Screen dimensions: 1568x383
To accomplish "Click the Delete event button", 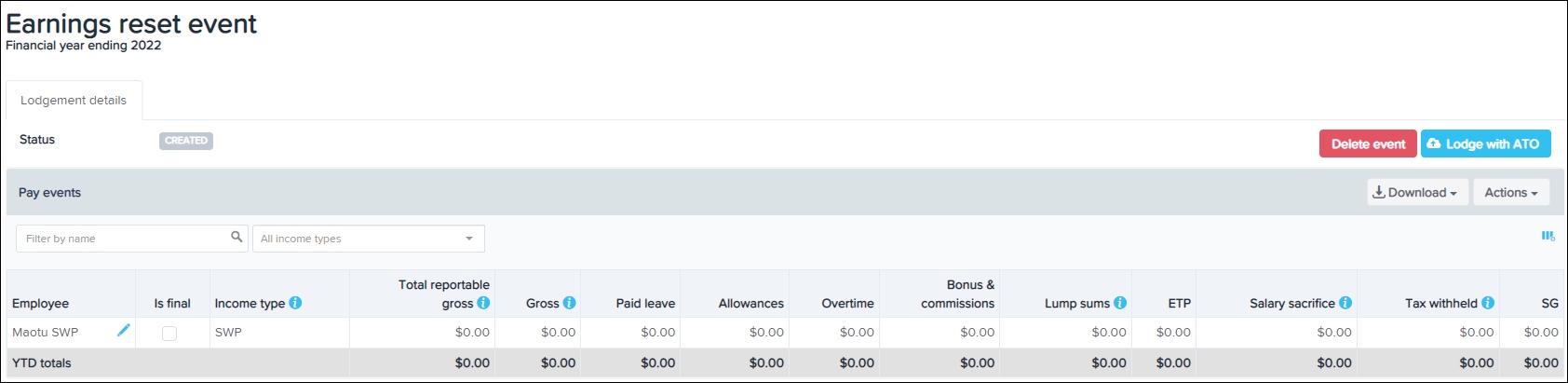I will pos(1367,144).
